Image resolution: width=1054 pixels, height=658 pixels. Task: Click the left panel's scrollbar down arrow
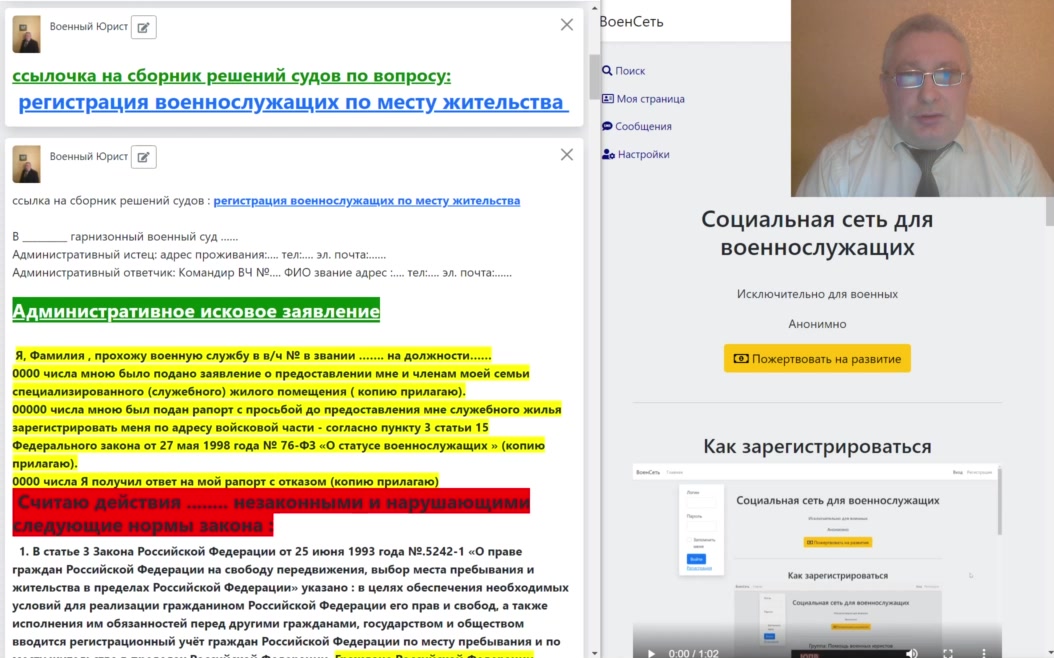[594, 653]
